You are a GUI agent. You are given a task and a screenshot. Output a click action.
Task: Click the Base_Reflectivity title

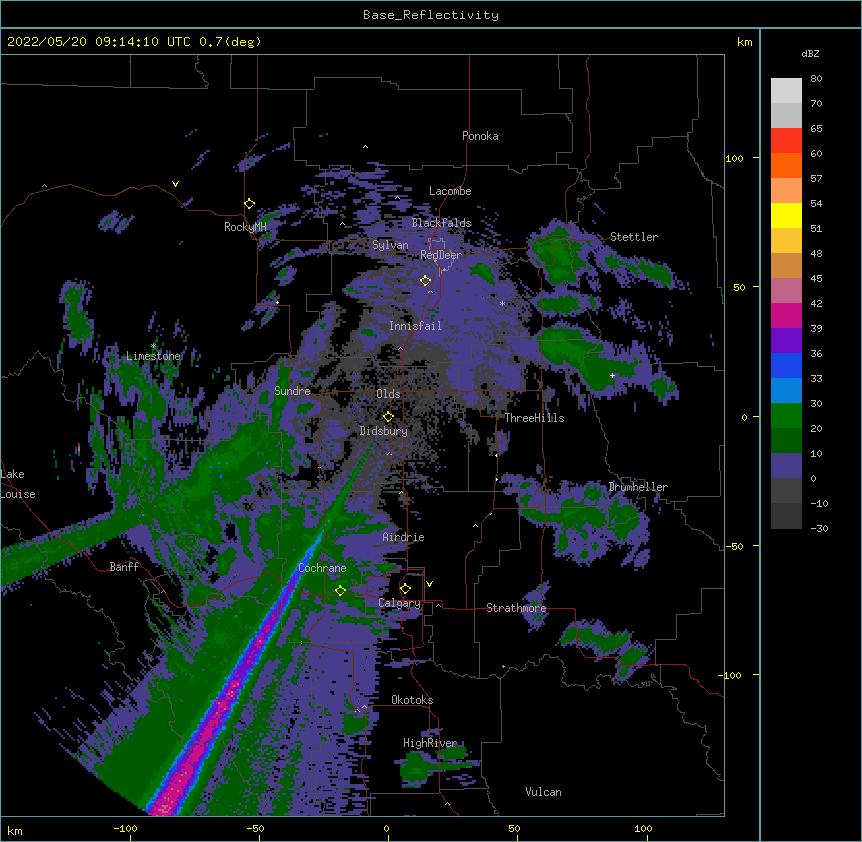(x=431, y=15)
